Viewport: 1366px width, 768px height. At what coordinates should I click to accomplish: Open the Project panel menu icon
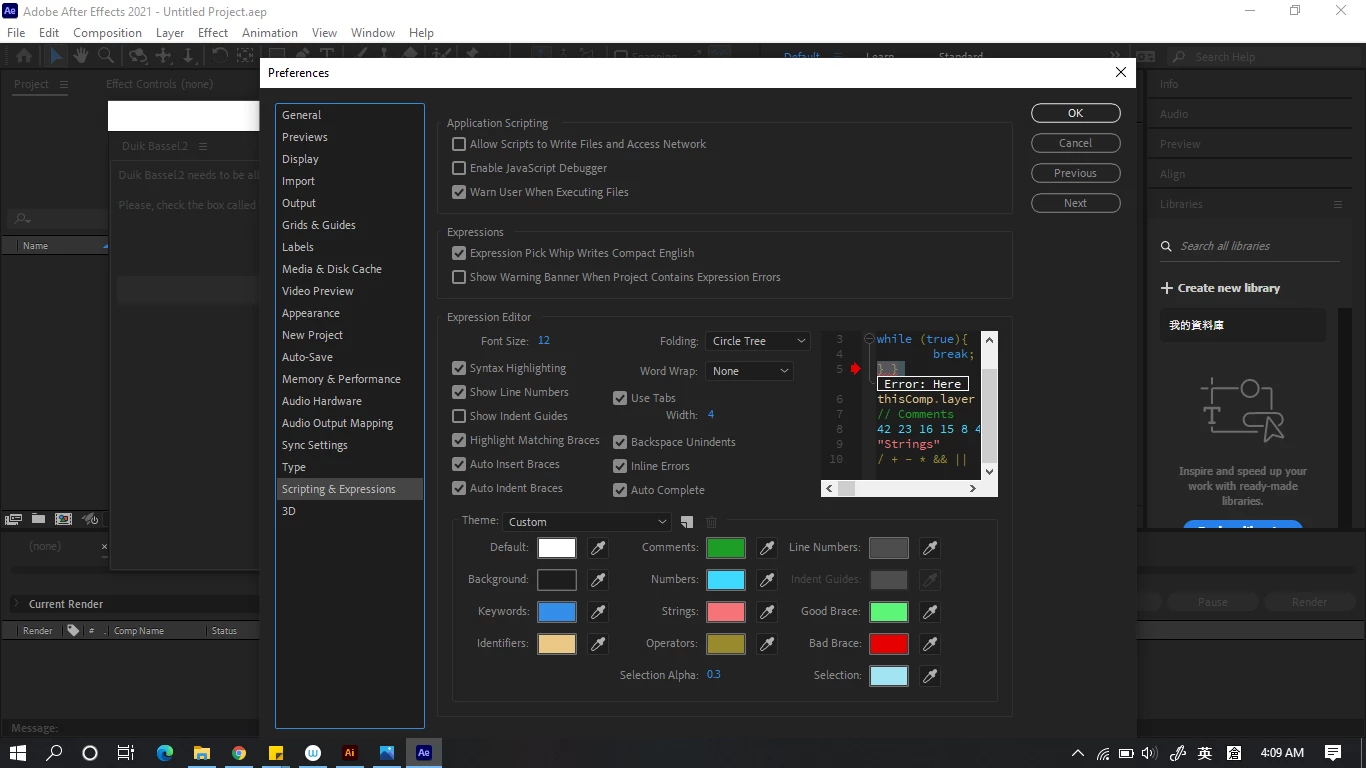point(64,85)
